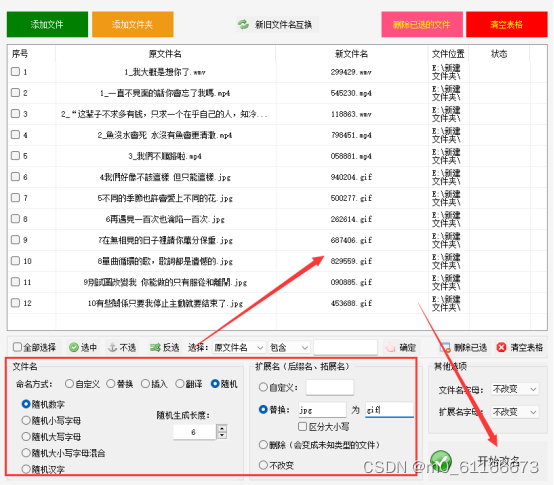Viewport: 554px width, 485px height.
Task: Click the 文件位置 column header
Action: pos(448,54)
